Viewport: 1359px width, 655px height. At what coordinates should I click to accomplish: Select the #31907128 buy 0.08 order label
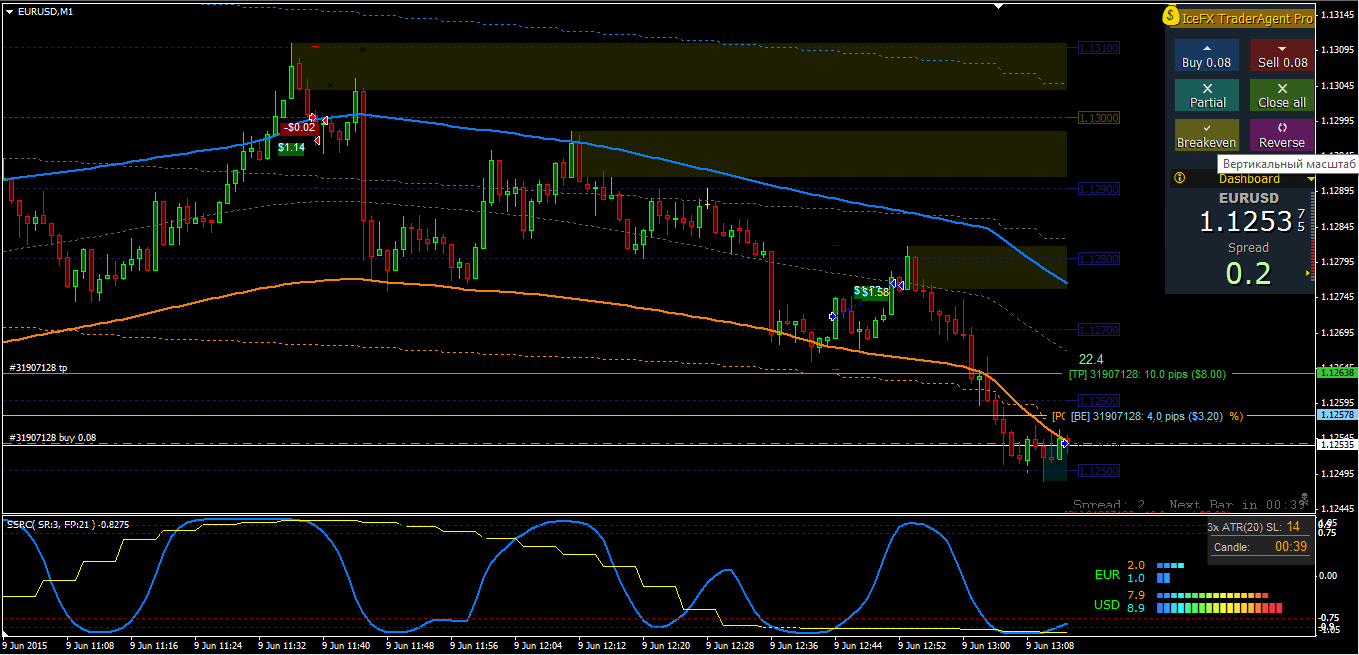pos(52,437)
